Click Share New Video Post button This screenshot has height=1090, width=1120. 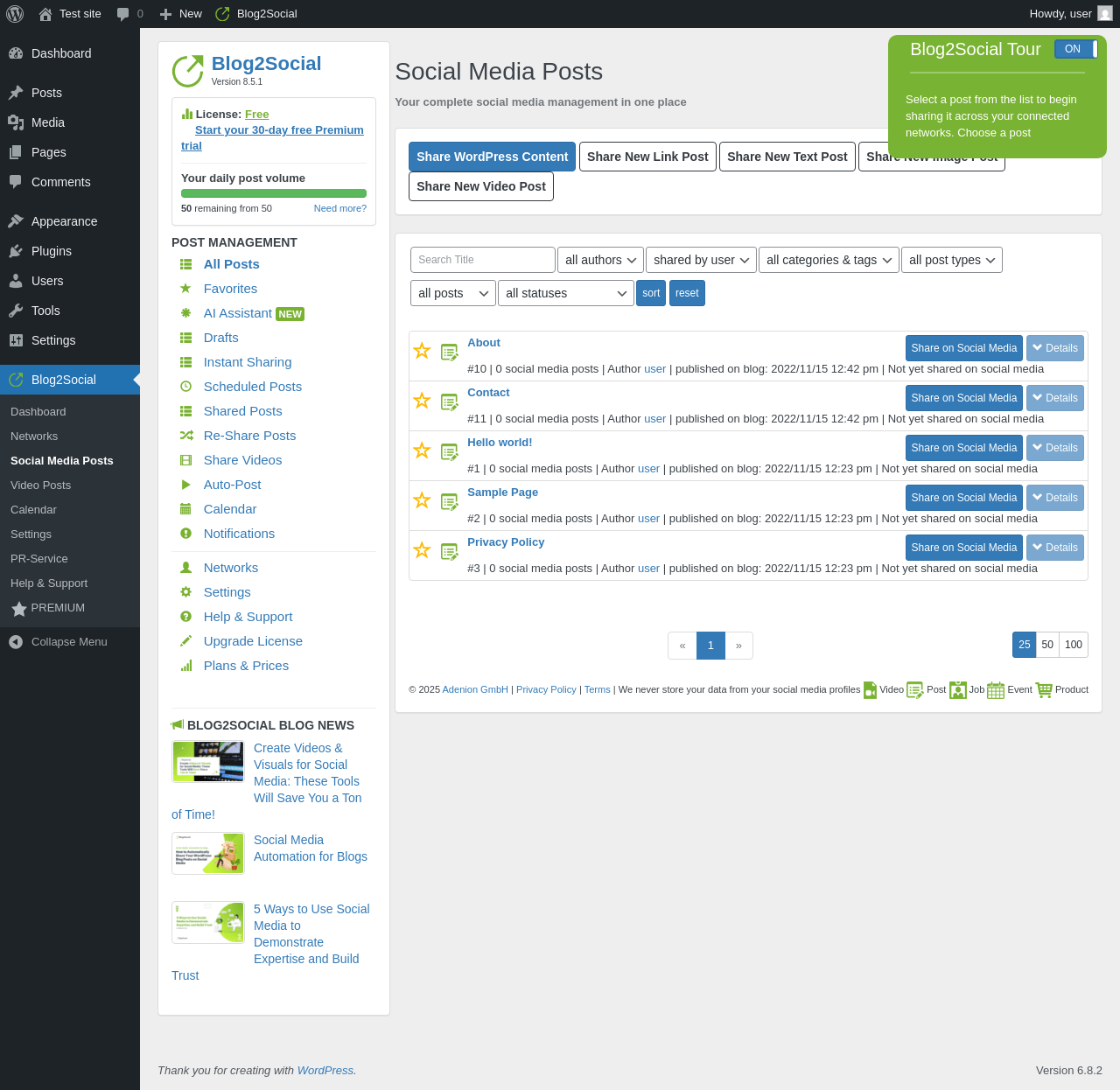pos(481,186)
